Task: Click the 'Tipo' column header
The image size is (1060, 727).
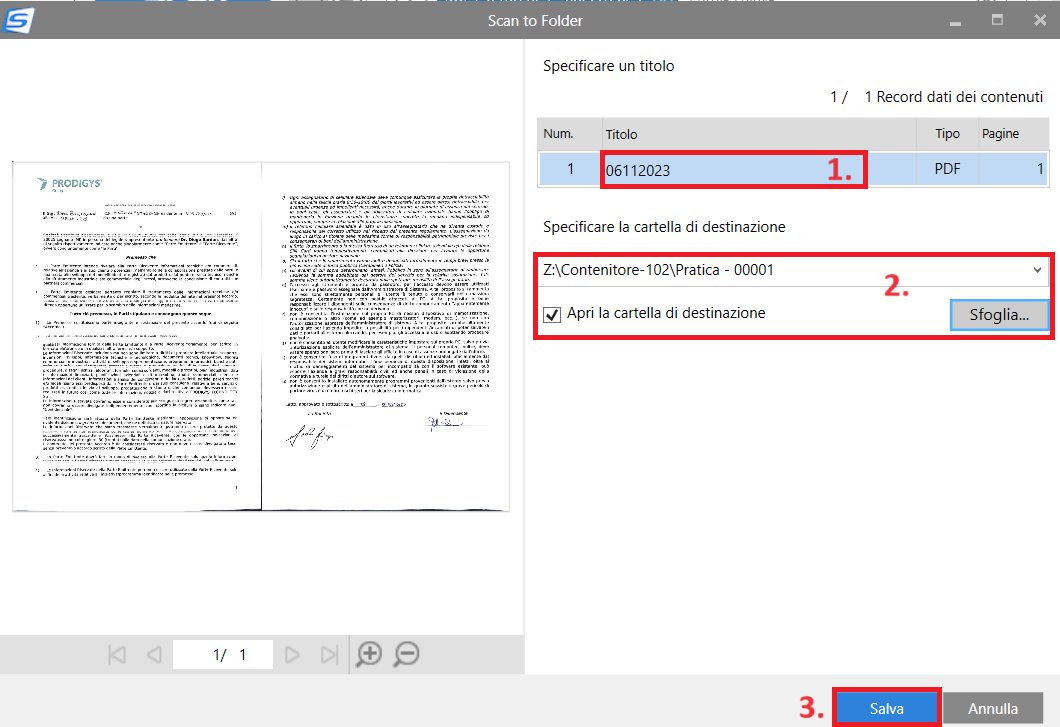Action: tap(946, 134)
